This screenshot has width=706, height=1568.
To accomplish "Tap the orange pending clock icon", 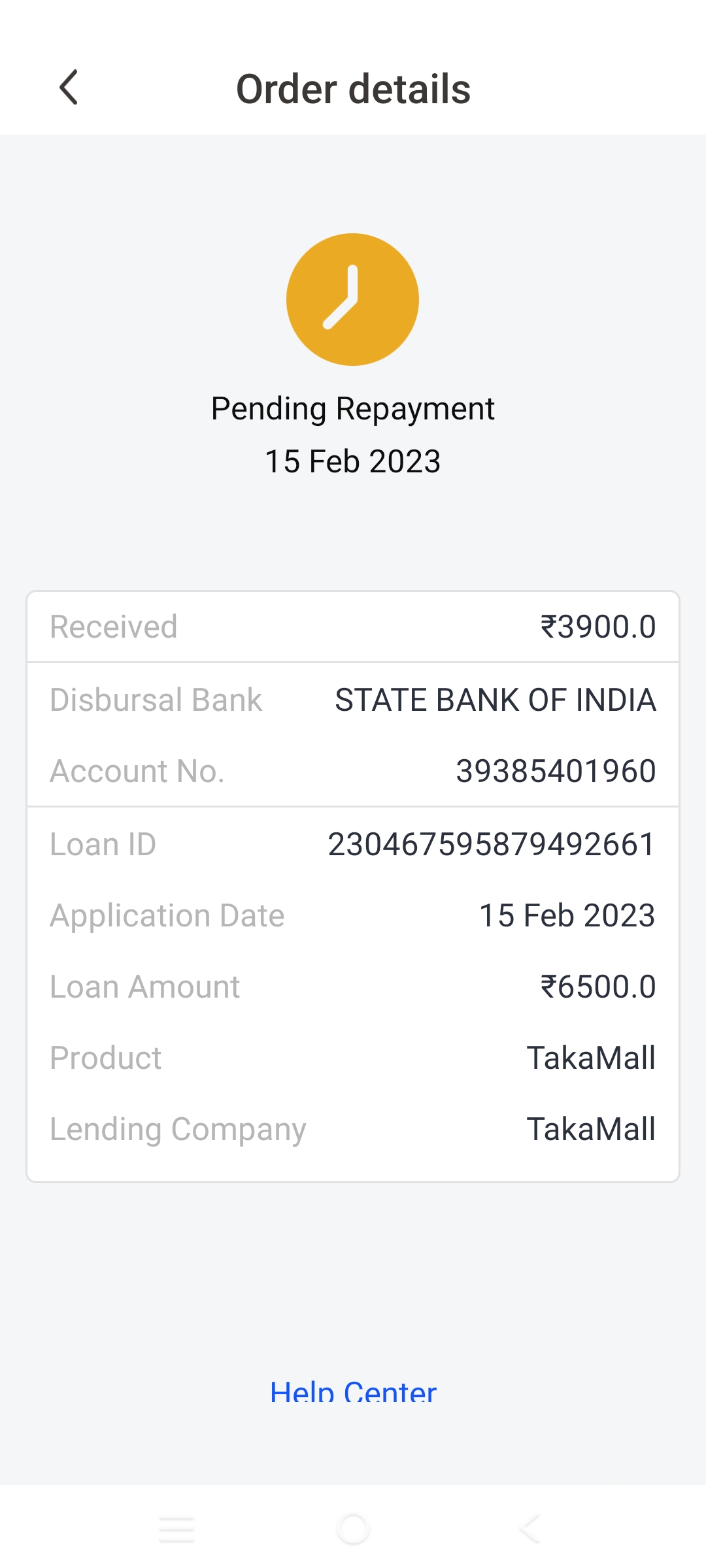I will [352, 299].
